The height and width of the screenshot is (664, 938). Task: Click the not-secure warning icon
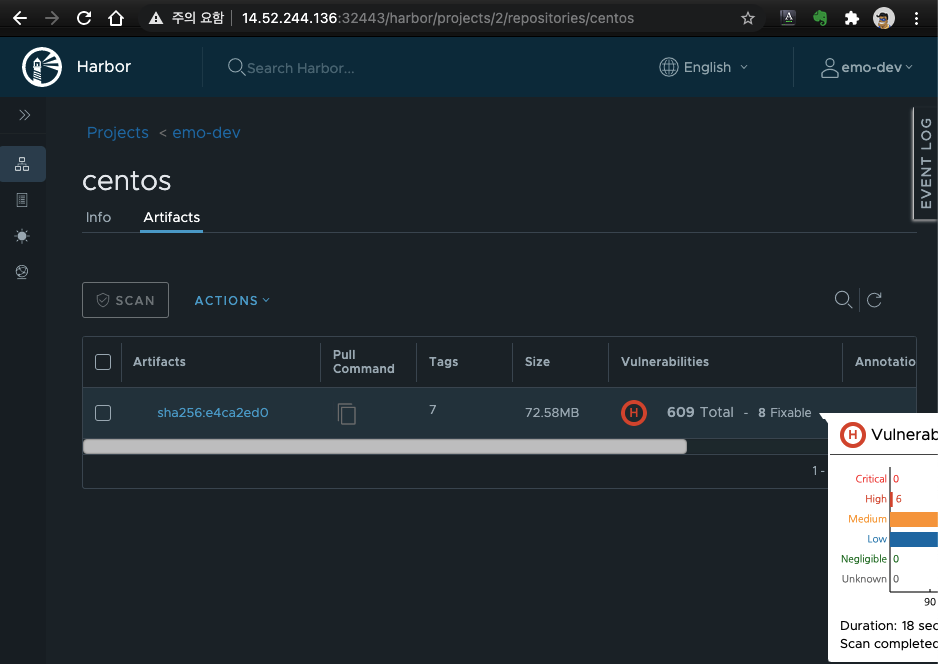156,18
